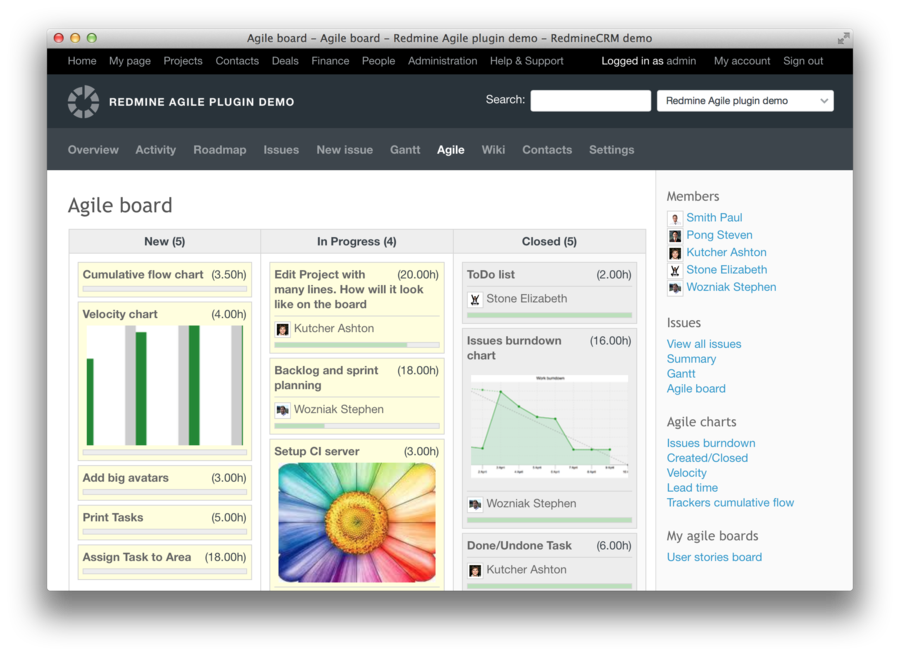900x656 pixels.
Task: Click Smith Paul's avatar in Members
Action: 675,218
